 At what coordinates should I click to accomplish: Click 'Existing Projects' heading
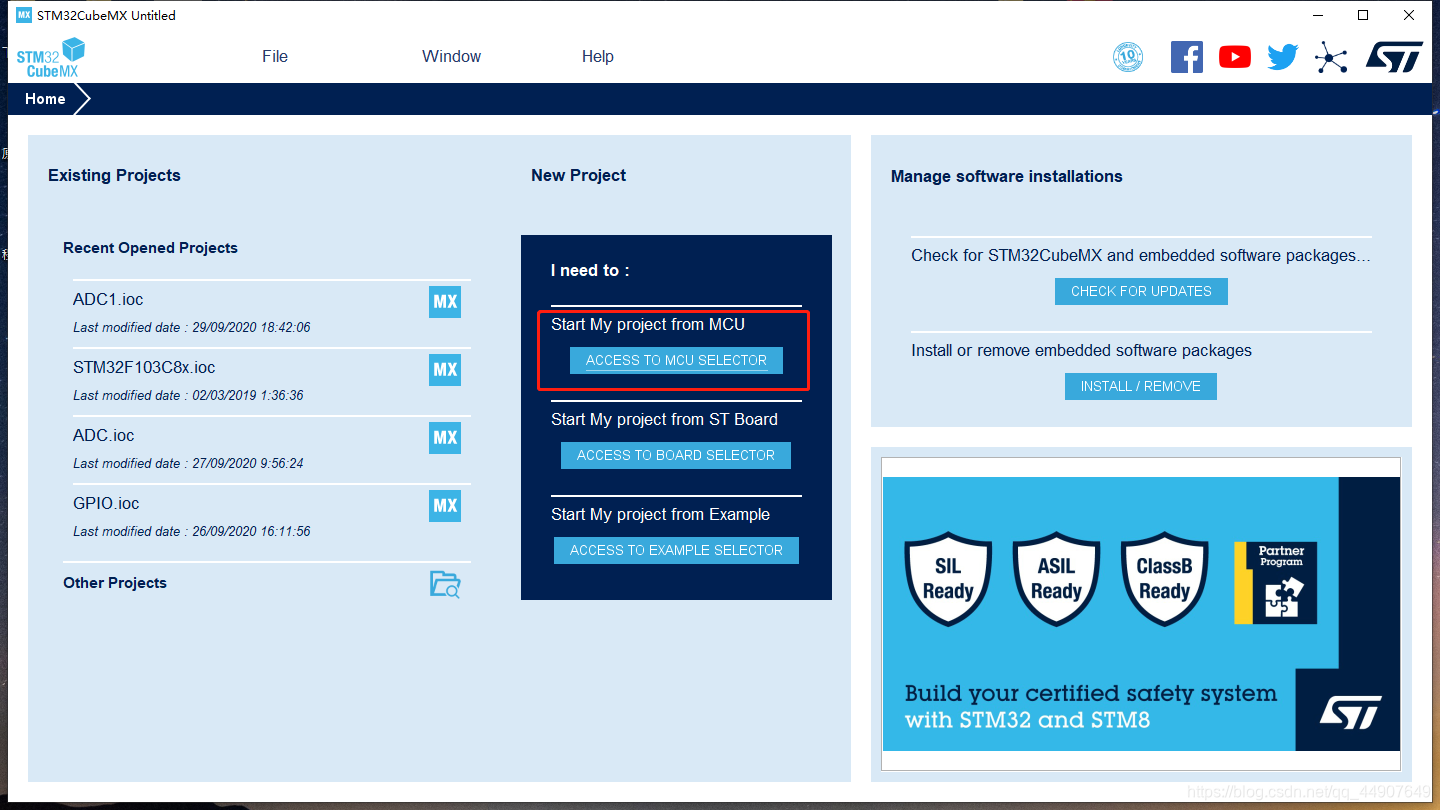(114, 175)
